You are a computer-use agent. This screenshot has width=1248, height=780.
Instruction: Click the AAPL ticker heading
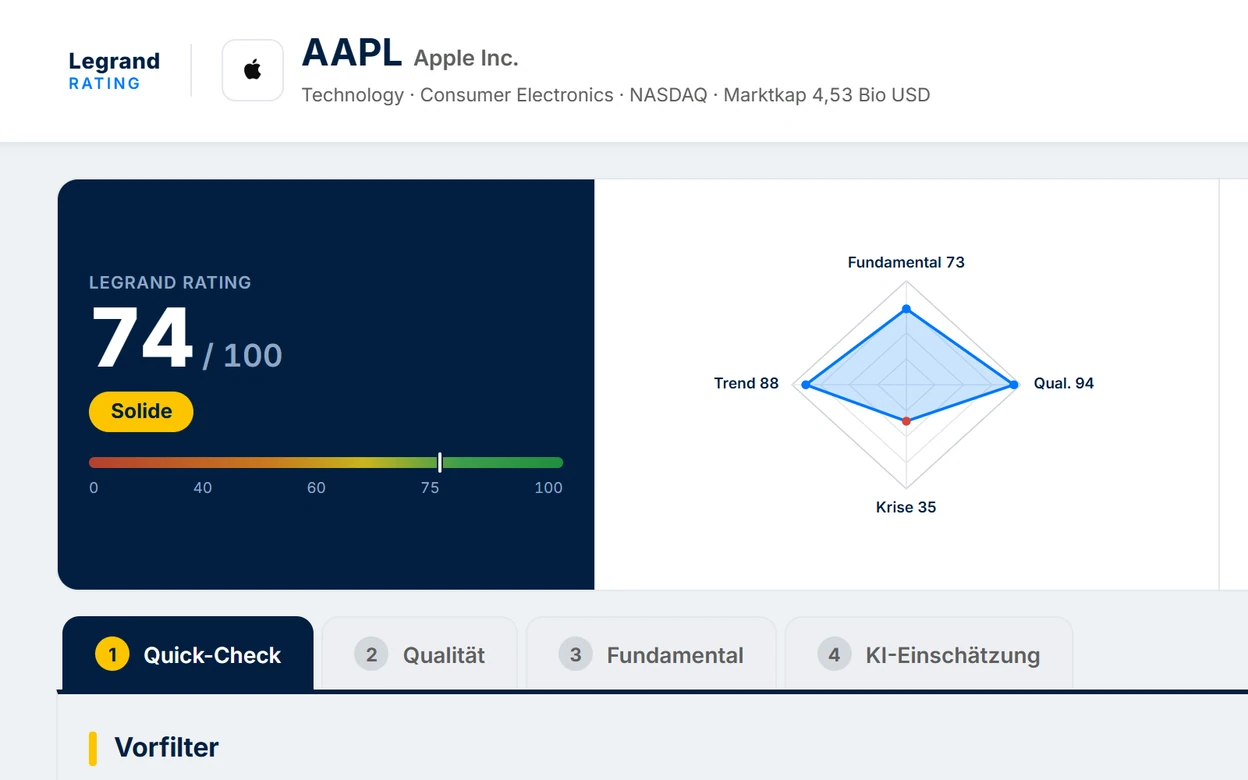click(x=352, y=53)
